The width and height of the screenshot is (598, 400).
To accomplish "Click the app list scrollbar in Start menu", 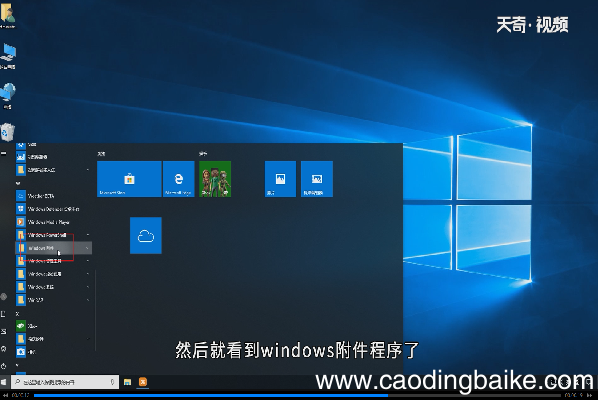I will click(95, 310).
